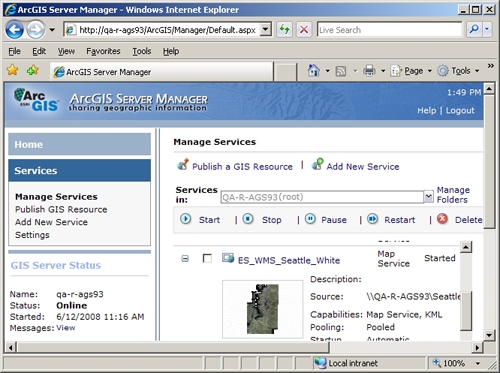Tick the ES_WMS_Seattle_White checkbox
Image resolution: width=500 pixels, height=373 pixels.
click(207, 258)
